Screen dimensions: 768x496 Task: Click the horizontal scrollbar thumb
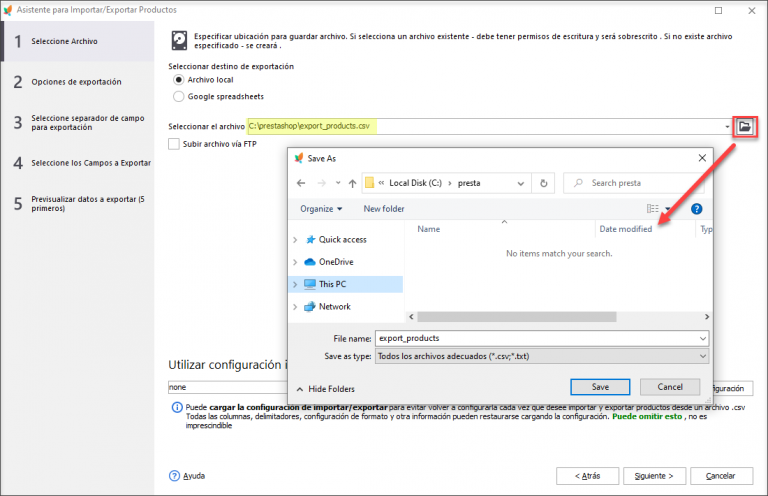pyautogui.click(x=517, y=317)
